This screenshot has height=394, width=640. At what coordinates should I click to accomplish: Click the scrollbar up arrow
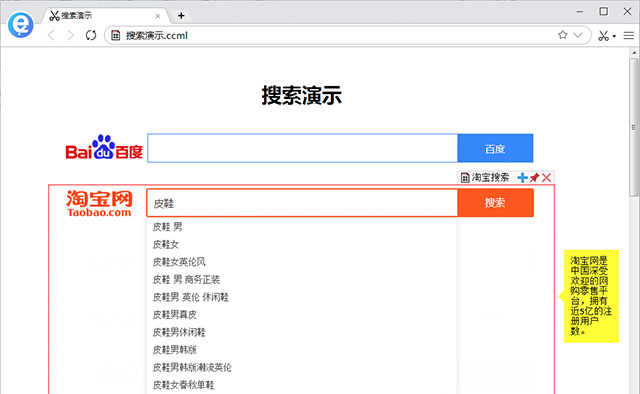click(x=634, y=53)
